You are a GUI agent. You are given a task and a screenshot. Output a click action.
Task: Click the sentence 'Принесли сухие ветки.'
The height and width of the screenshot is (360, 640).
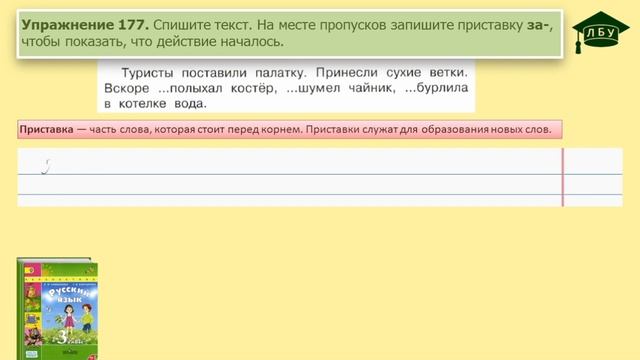tap(392, 72)
